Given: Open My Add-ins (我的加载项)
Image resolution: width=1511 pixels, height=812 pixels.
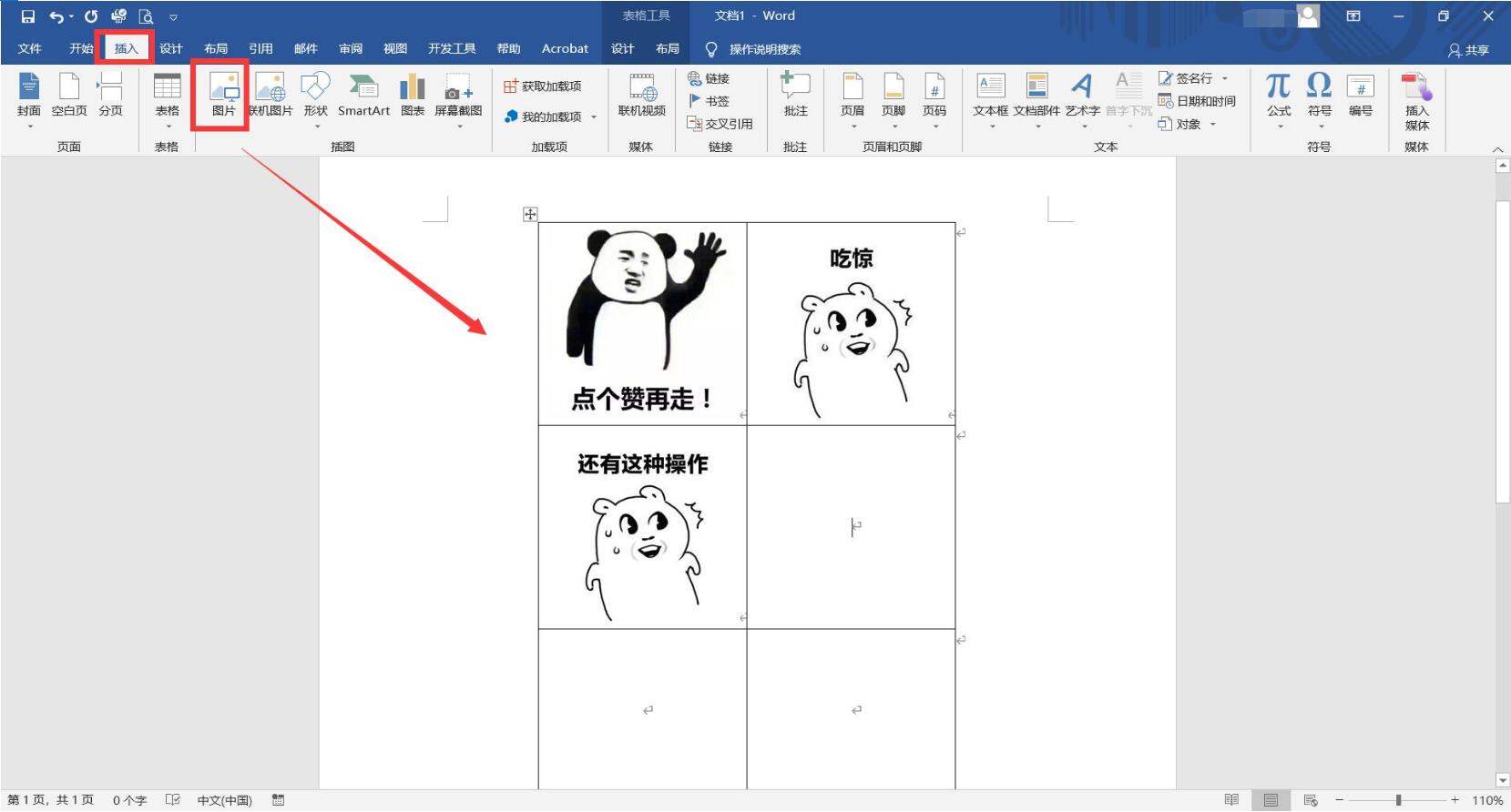Looking at the screenshot, I should [550, 117].
